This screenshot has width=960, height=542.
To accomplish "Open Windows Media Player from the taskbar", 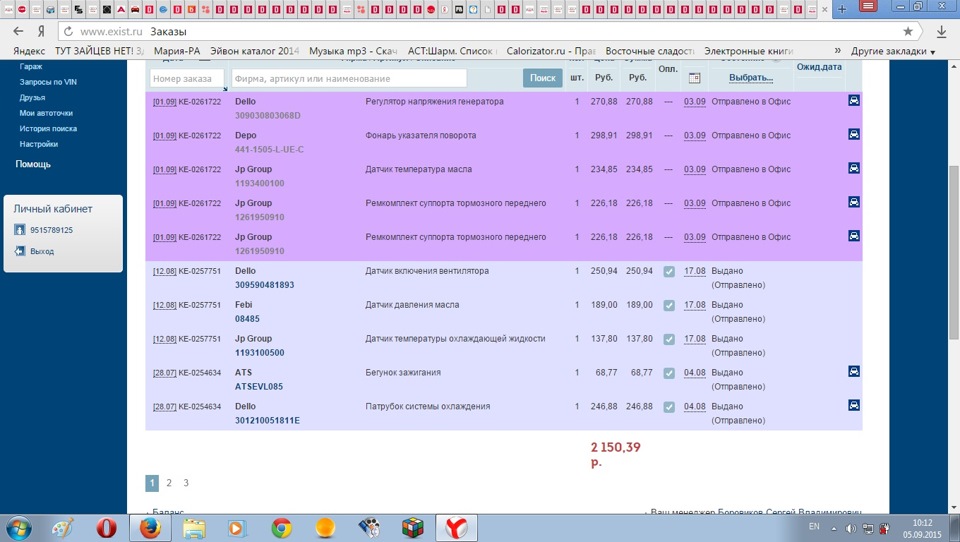I will (237, 528).
